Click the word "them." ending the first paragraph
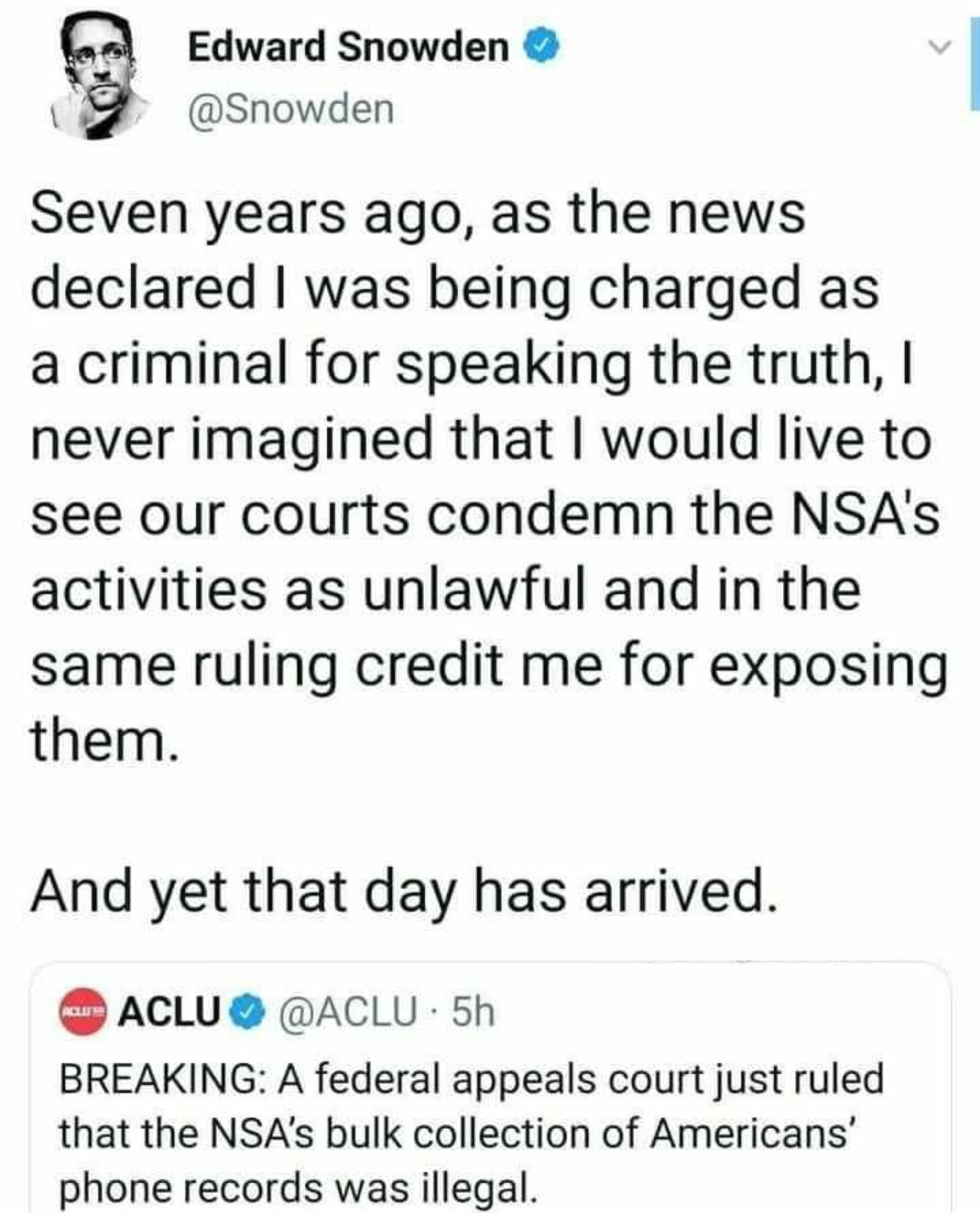 100,740
